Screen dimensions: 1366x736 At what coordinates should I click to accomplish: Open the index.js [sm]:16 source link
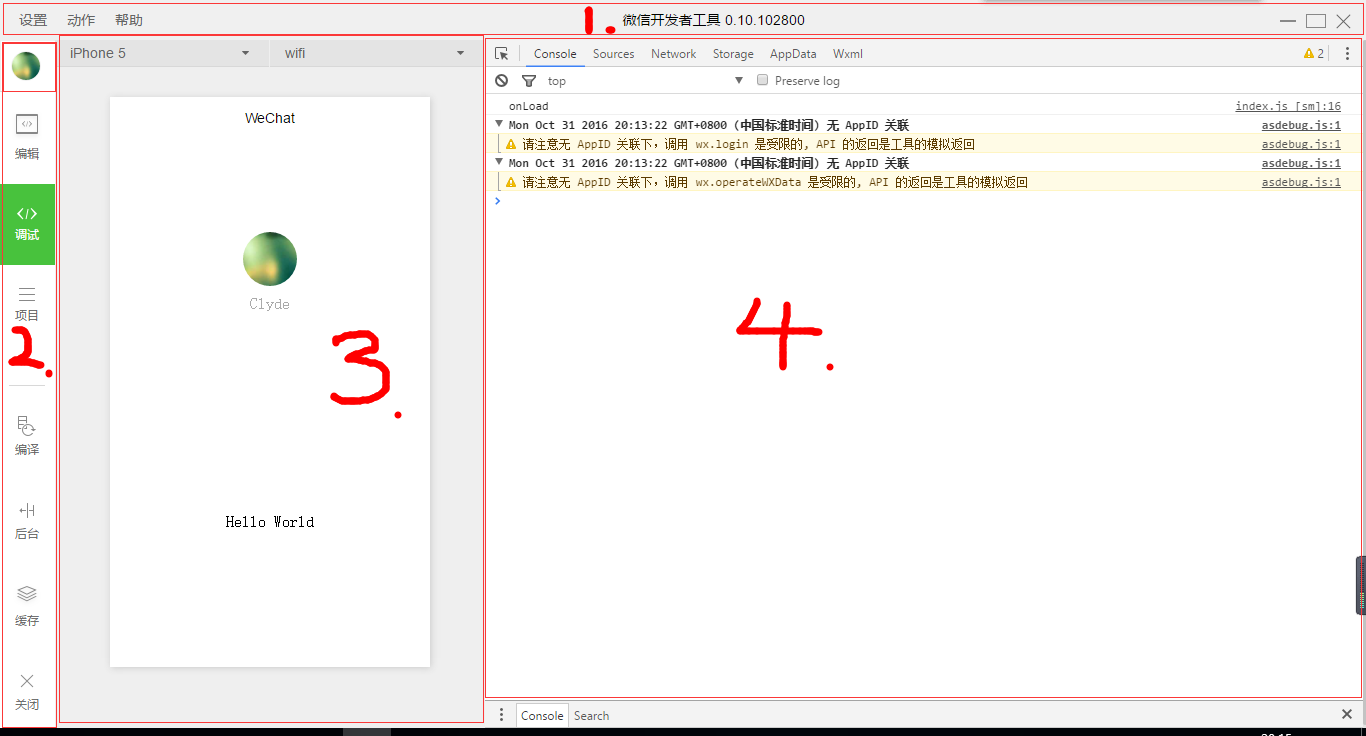[x=1288, y=106]
